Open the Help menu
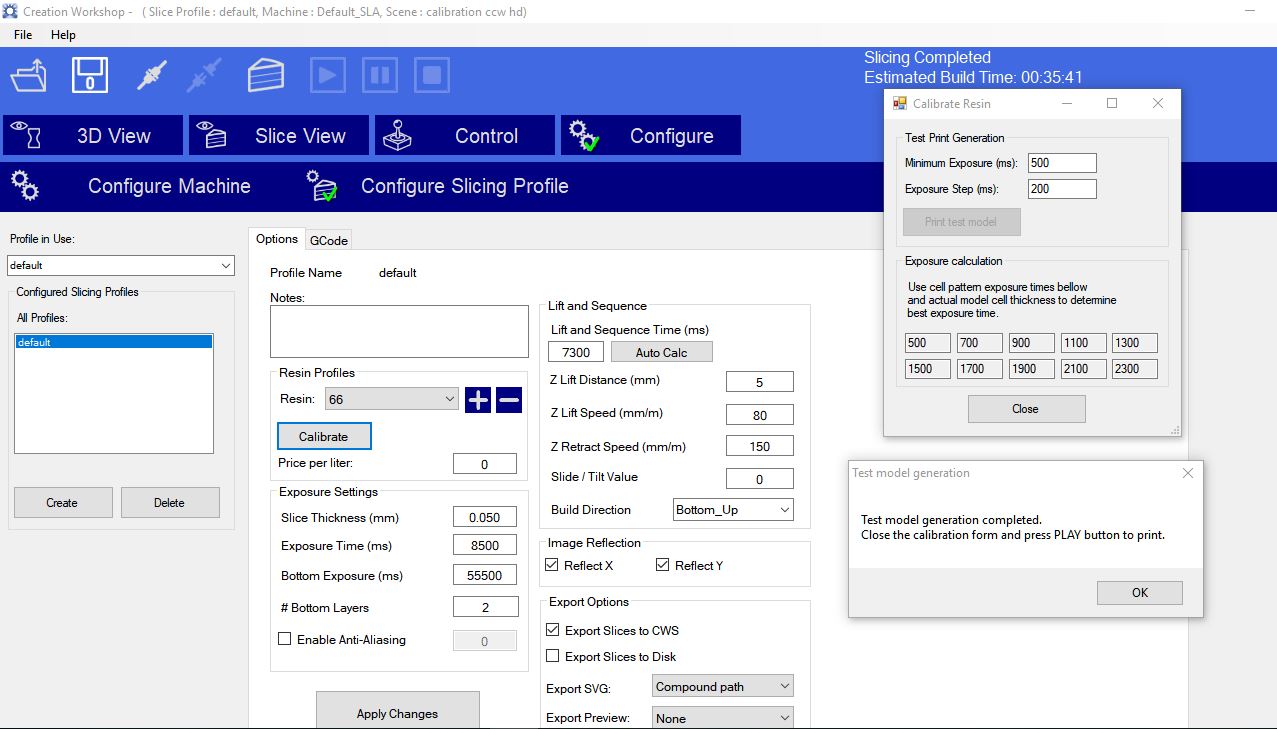1277x729 pixels. pos(63,35)
